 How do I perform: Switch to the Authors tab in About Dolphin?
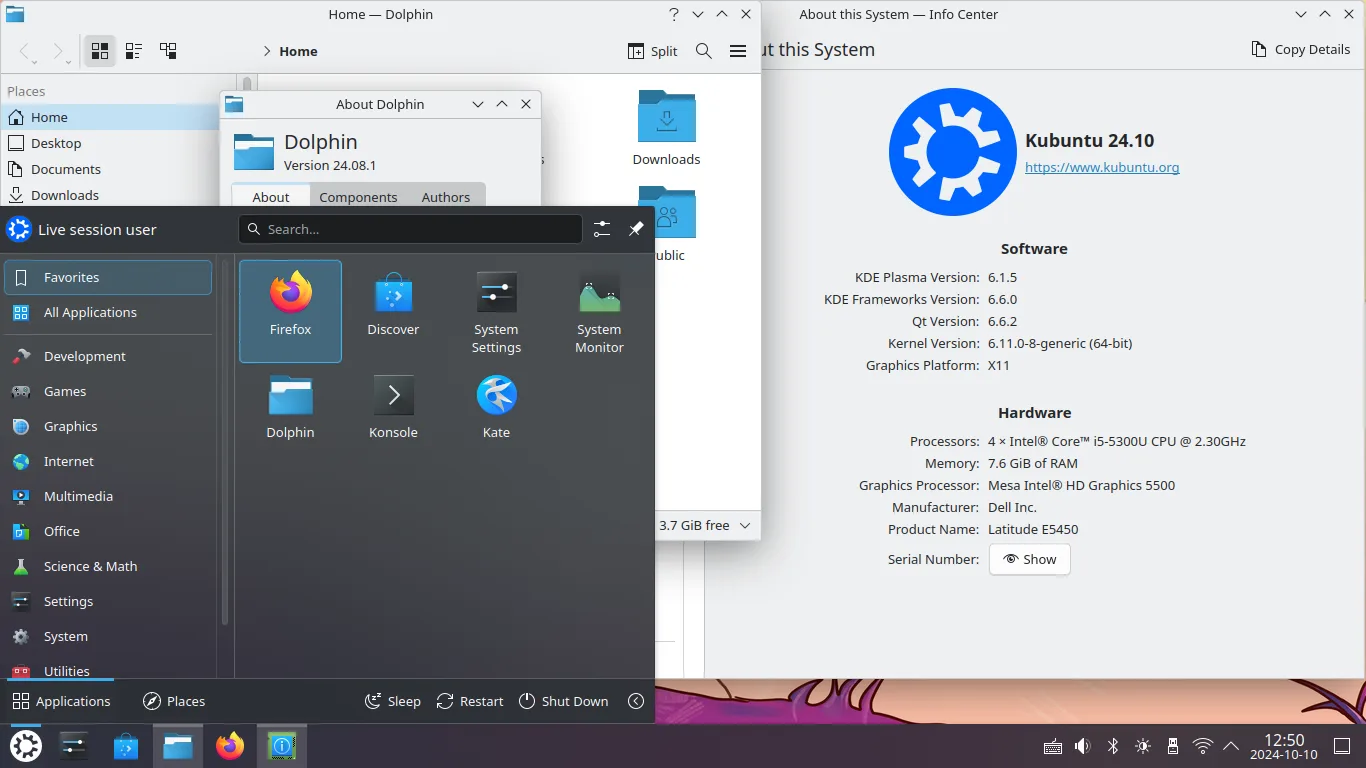[446, 197]
